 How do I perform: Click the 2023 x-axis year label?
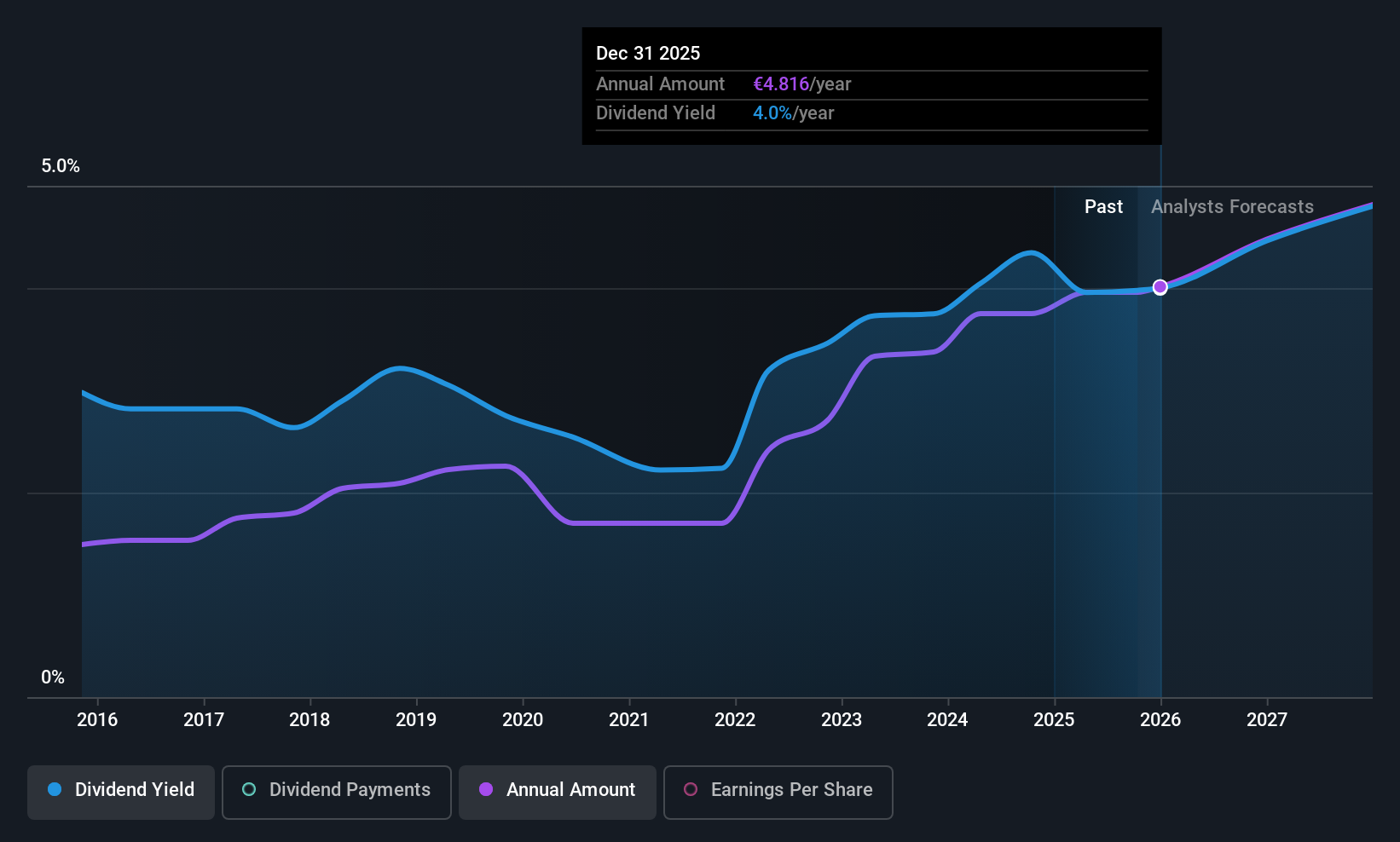click(x=842, y=719)
